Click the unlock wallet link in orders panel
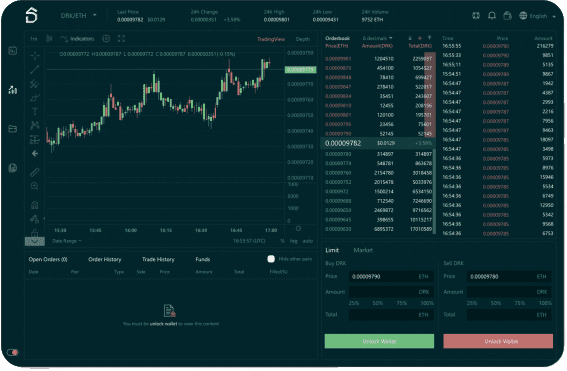Viewport: 567px width, 371px height. click(x=163, y=324)
